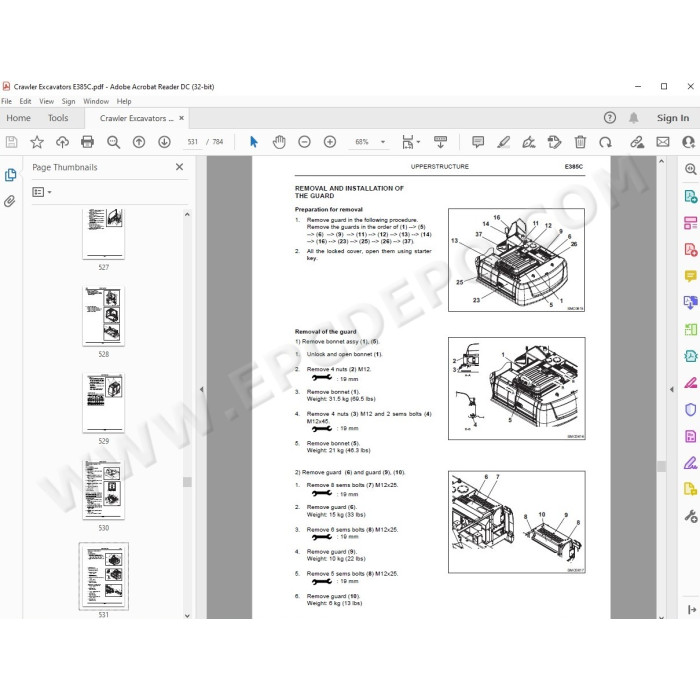700x700 pixels.
Task: Activate the Hand pan tool
Action: (279, 142)
